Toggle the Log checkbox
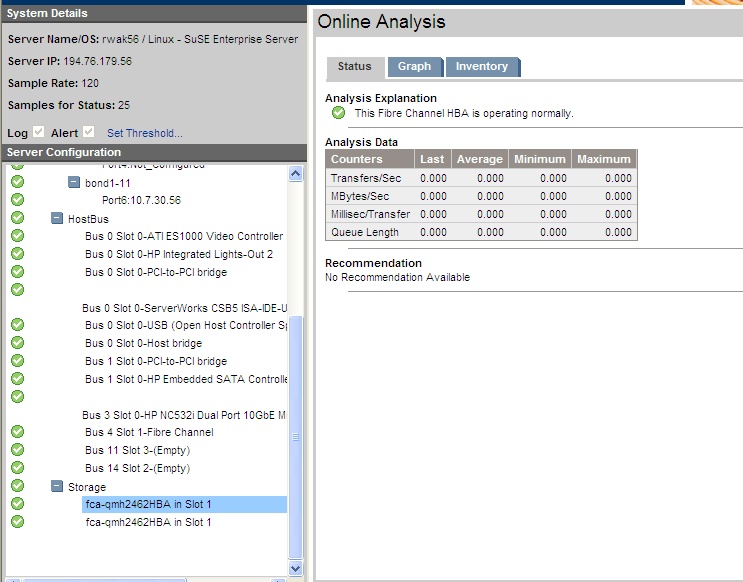The image size is (743, 582). 39,132
